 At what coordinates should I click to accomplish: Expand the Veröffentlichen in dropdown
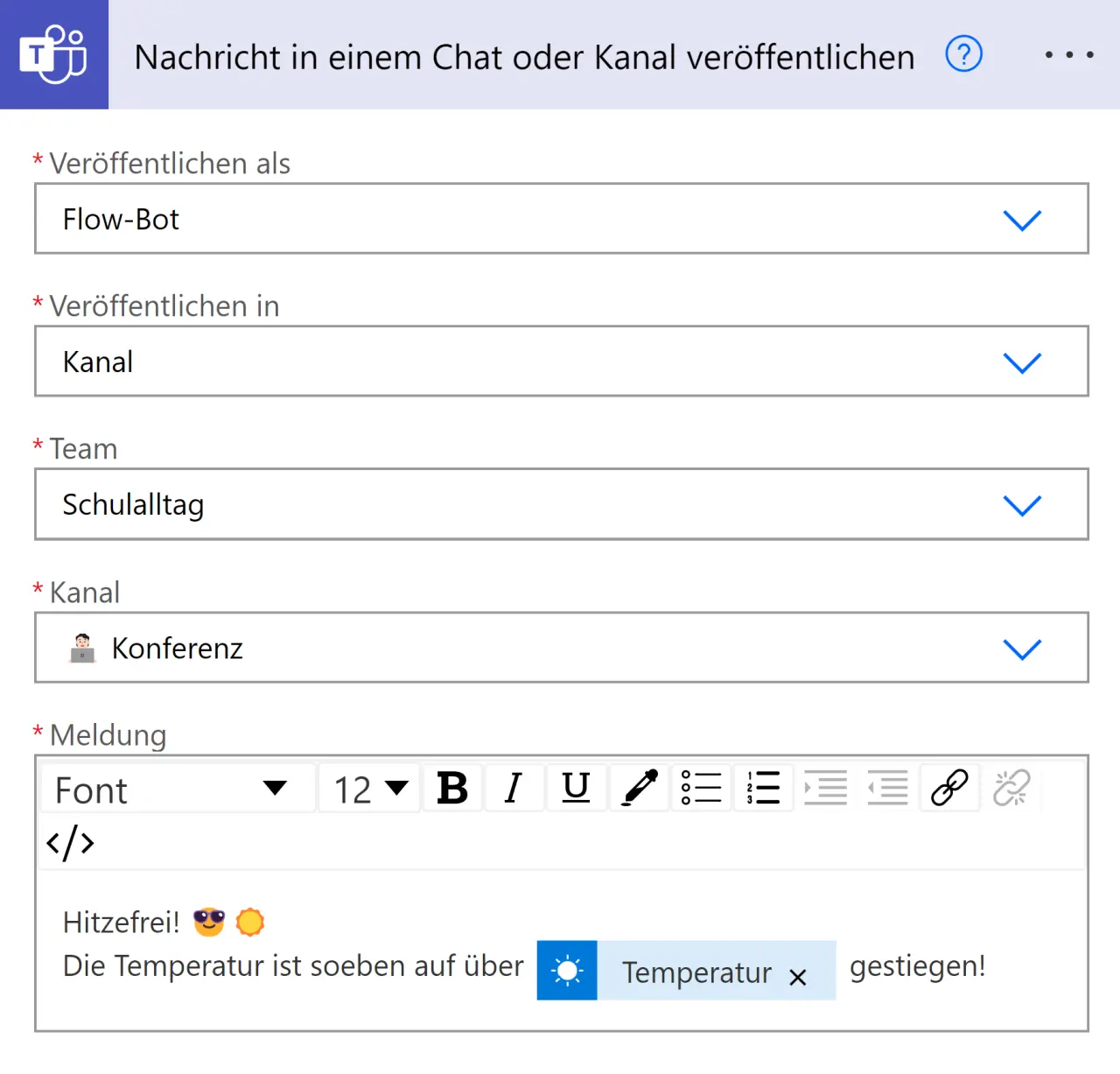[x=1021, y=362]
